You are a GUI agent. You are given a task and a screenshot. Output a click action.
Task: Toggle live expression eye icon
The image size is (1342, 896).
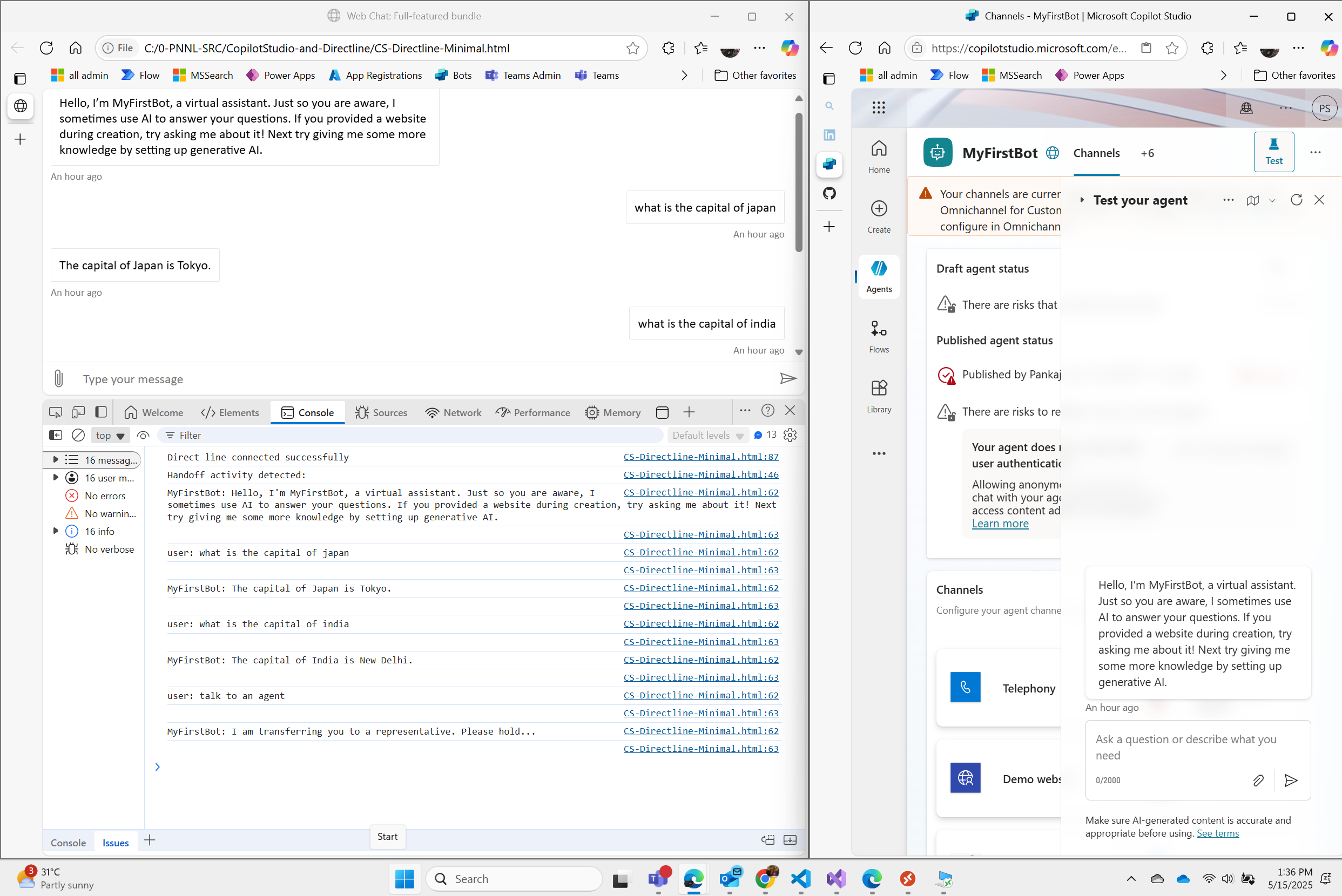point(143,436)
